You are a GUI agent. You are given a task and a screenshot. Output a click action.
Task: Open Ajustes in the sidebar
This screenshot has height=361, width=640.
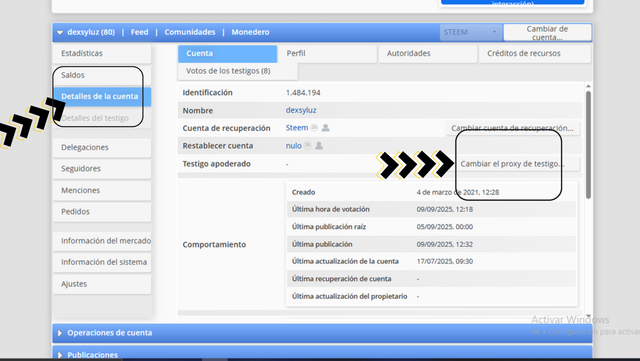102,284
